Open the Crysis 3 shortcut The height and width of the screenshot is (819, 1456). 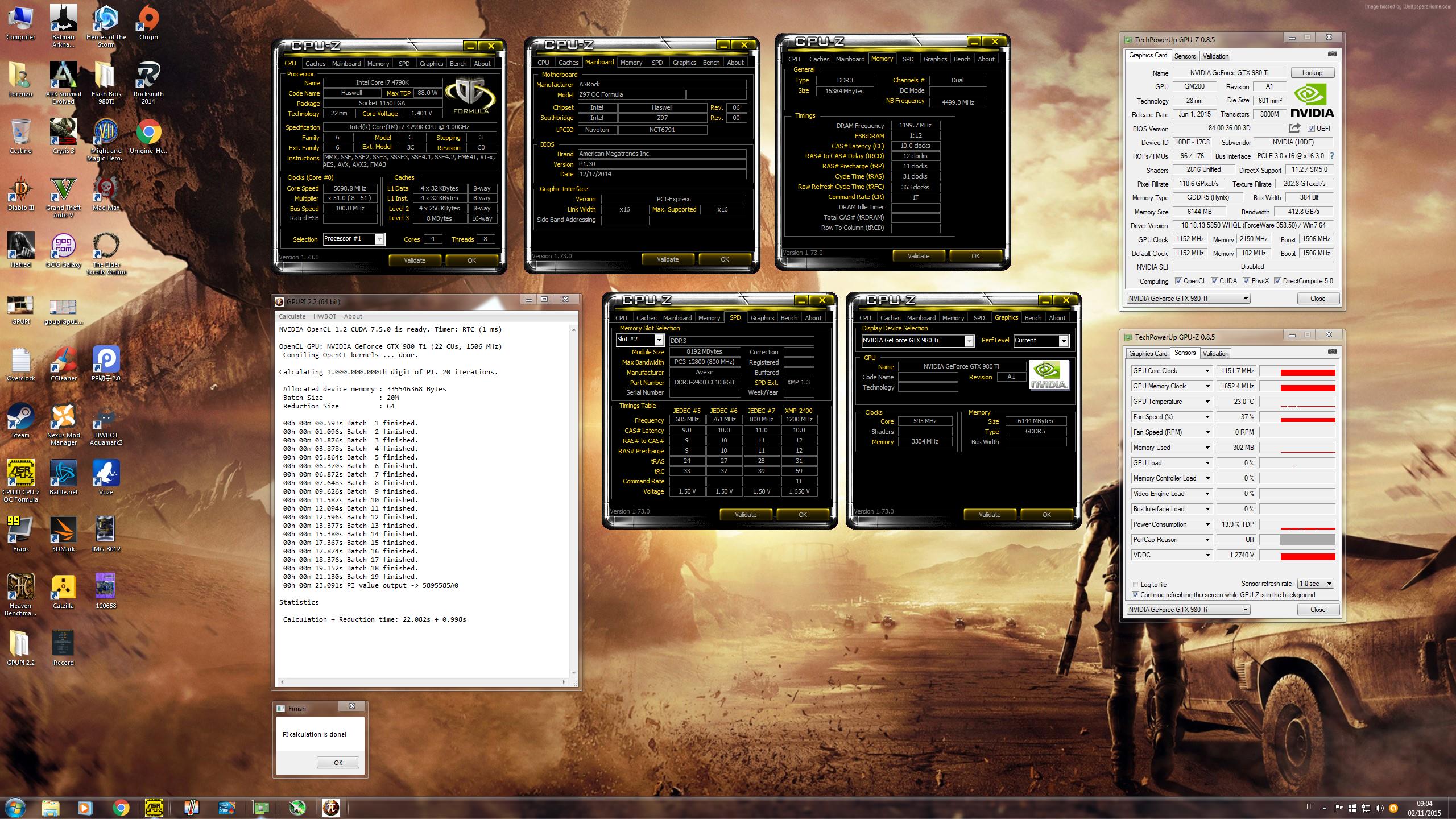pyautogui.click(x=63, y=136)
